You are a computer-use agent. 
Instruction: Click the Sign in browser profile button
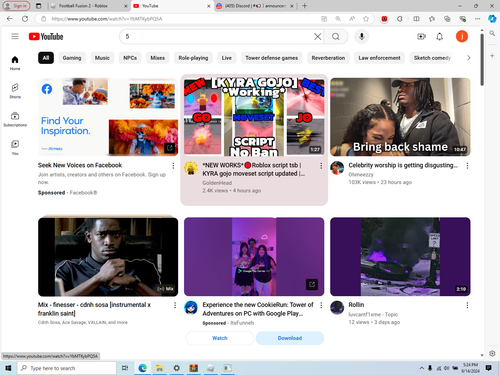click(17, 6)
